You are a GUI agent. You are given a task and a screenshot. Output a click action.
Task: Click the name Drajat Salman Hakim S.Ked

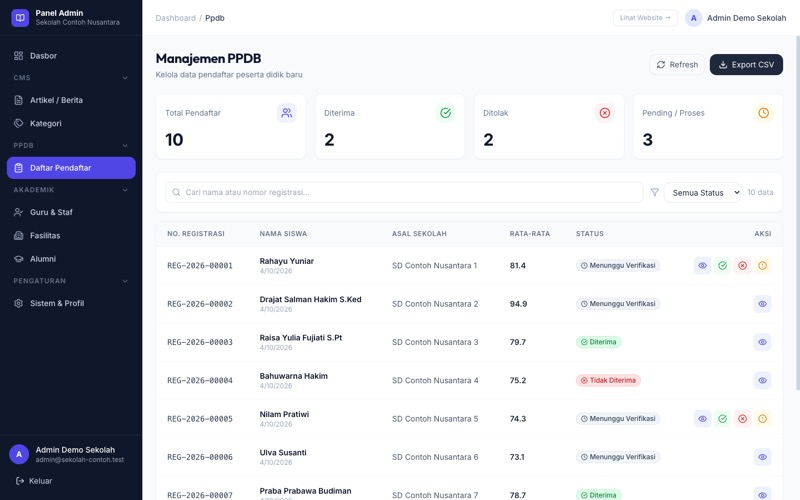point(310,299)
